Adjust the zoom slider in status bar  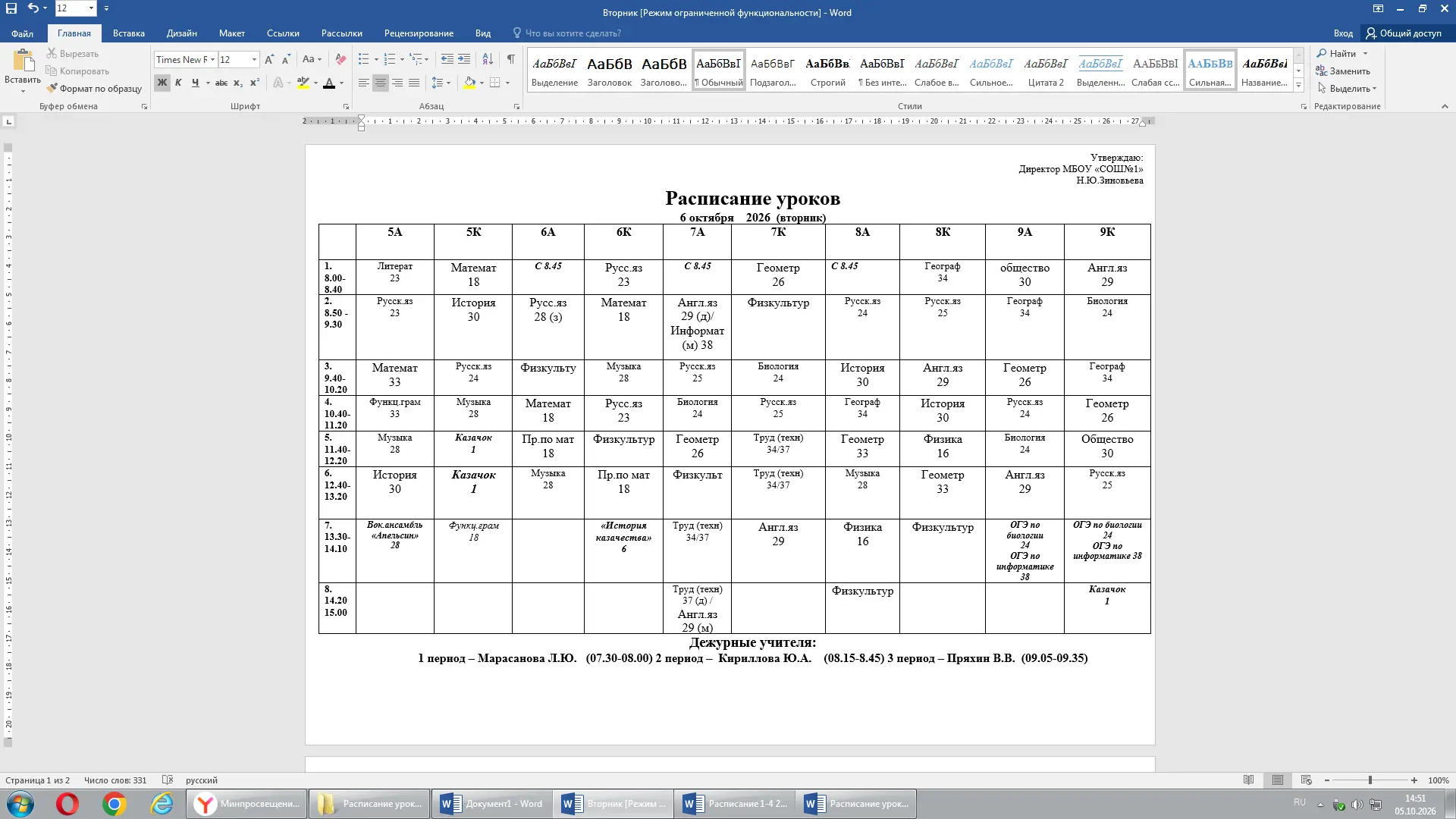coord(1370,780)
